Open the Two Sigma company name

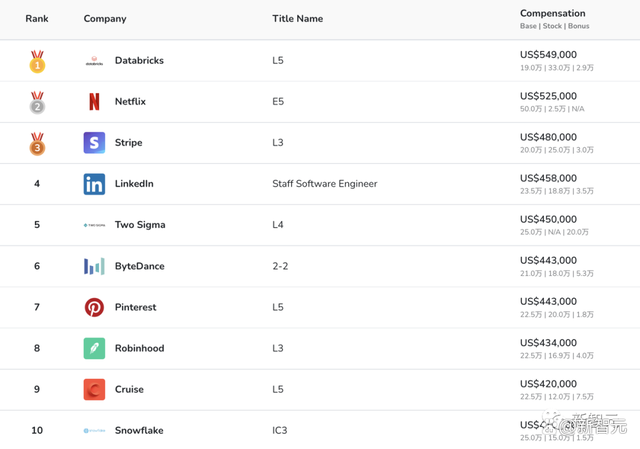pos(140,225)
